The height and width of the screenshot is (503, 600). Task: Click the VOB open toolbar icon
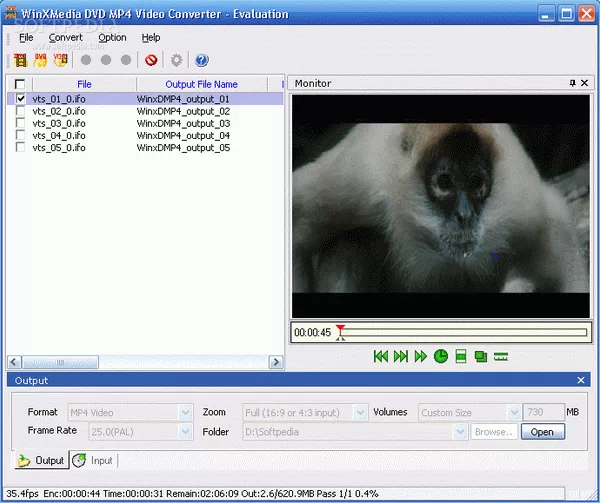[60, 60]
